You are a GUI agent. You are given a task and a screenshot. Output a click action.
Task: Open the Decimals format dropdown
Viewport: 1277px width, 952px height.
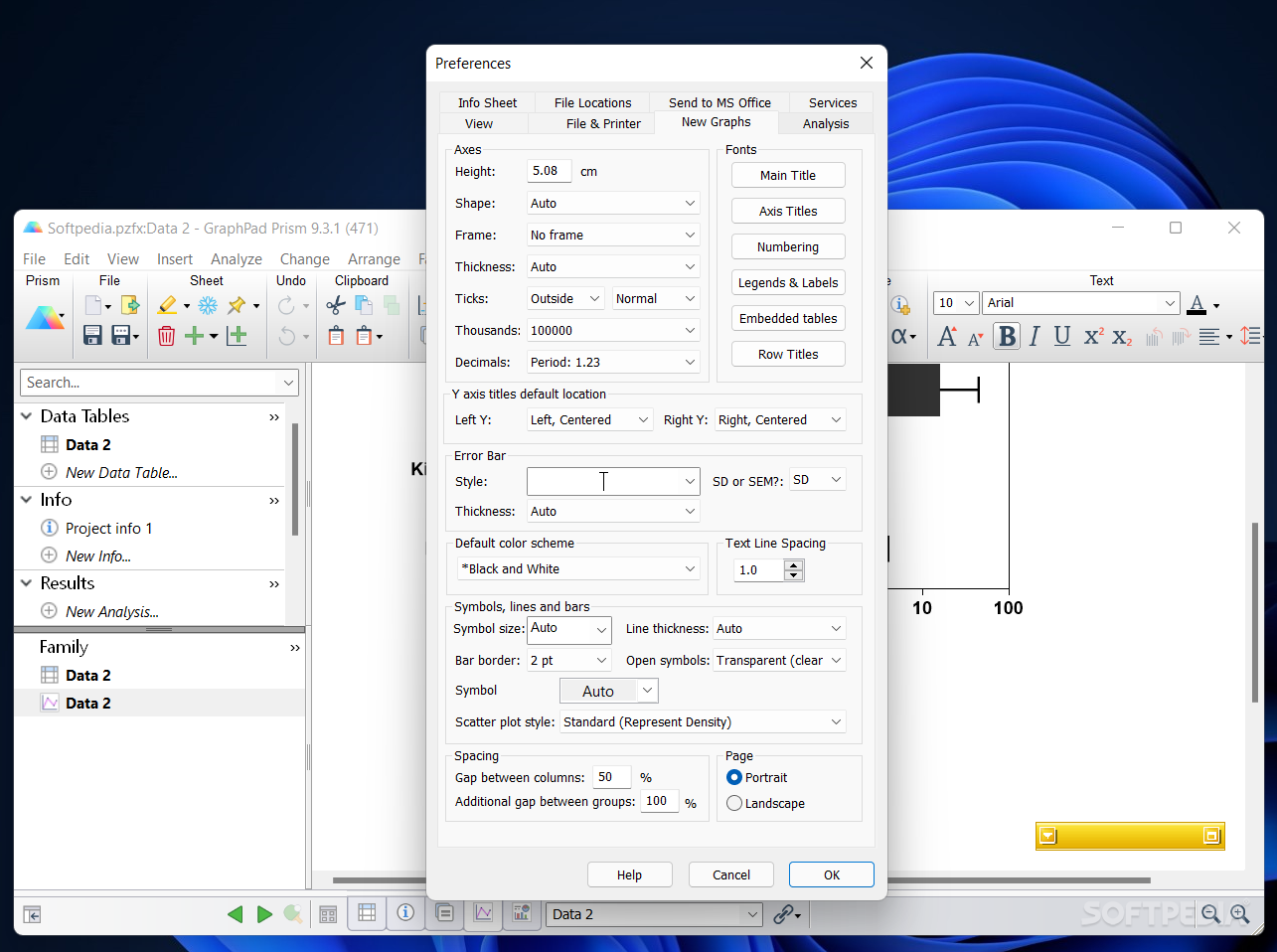[x=613, y=362]
